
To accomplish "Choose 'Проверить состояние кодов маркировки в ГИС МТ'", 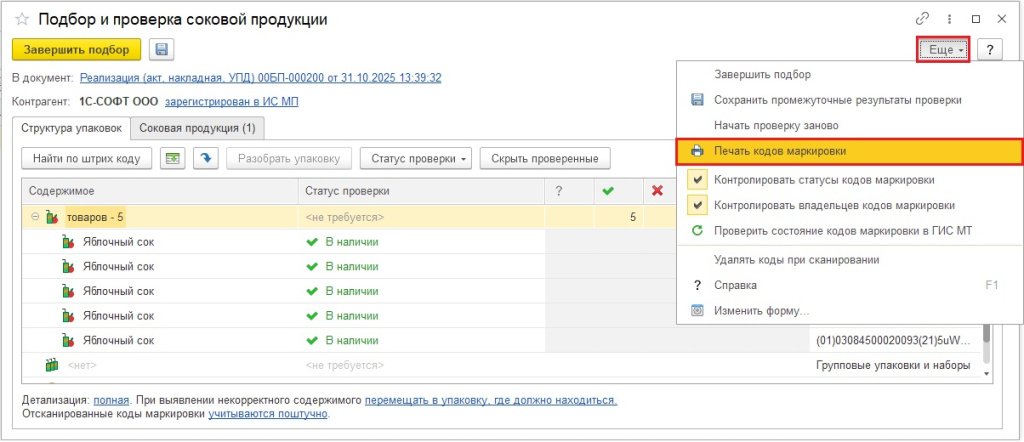I will coord(841,231).
